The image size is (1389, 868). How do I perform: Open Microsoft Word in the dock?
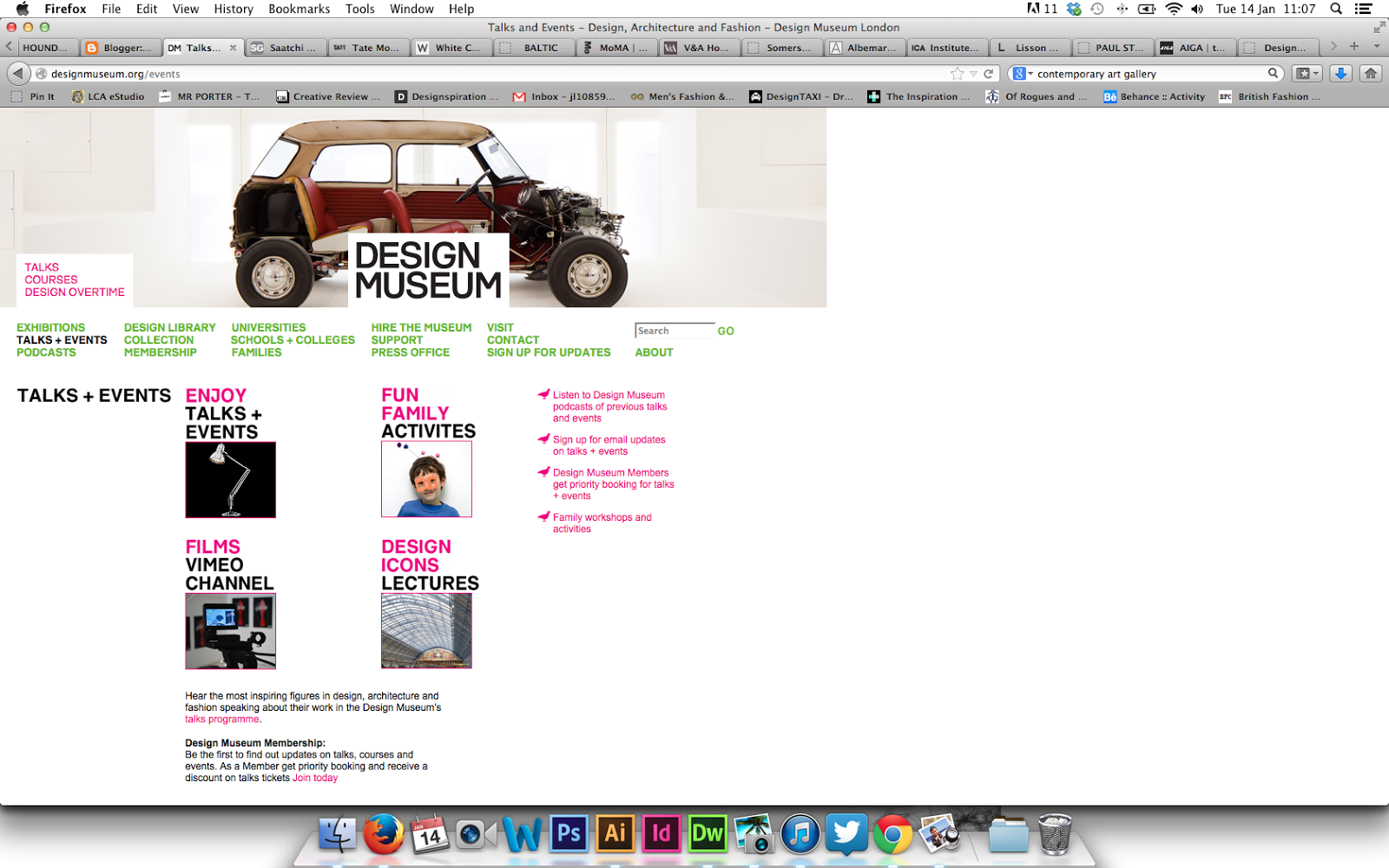click(x=522, y=835)
